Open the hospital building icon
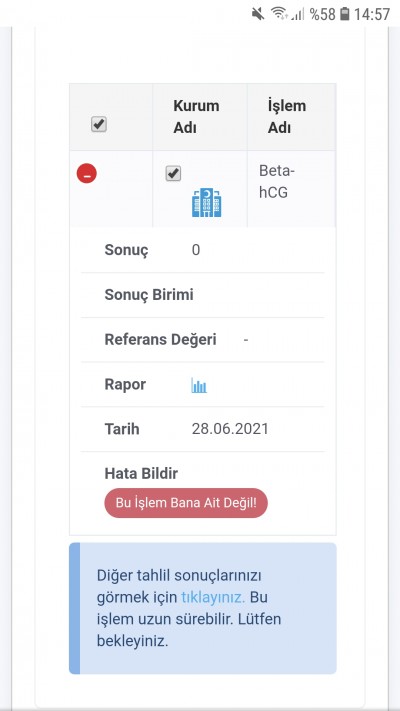 click(207, 202)
